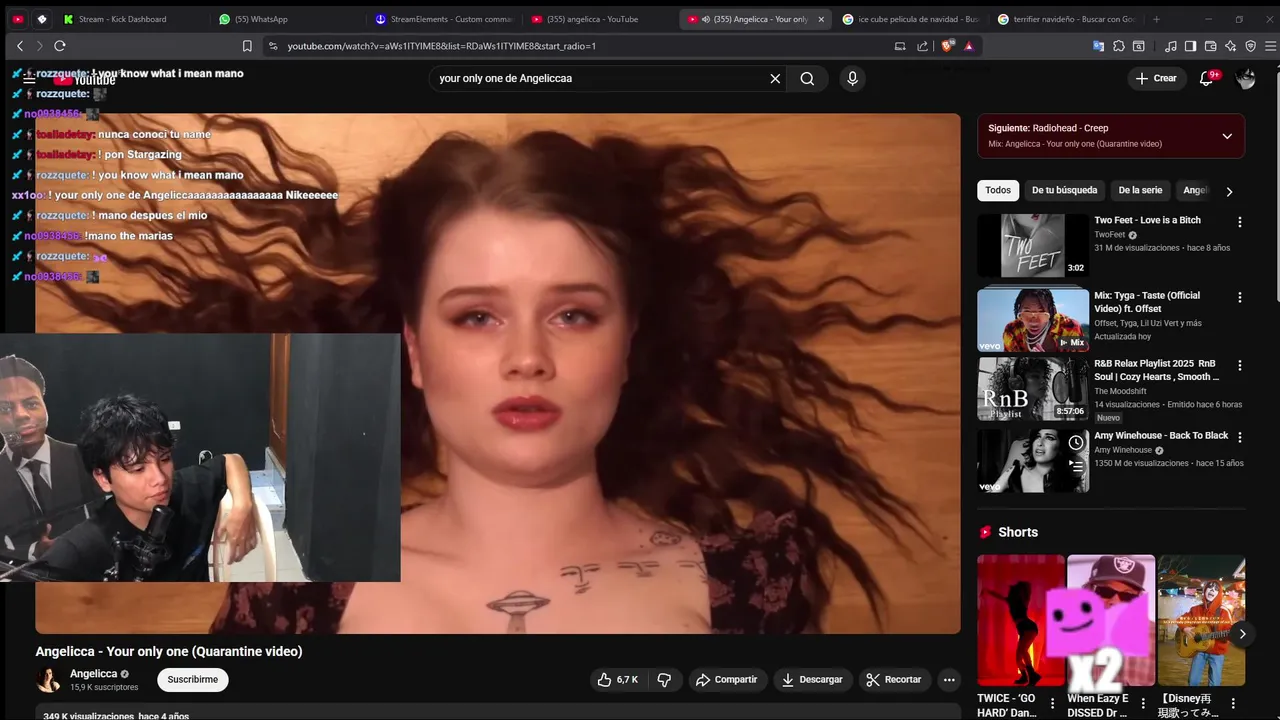Open the TWICE 'GO HARD' Short
Image resolution: width=1280 pixels, height=720 pixels.
tap(1021, 620)
